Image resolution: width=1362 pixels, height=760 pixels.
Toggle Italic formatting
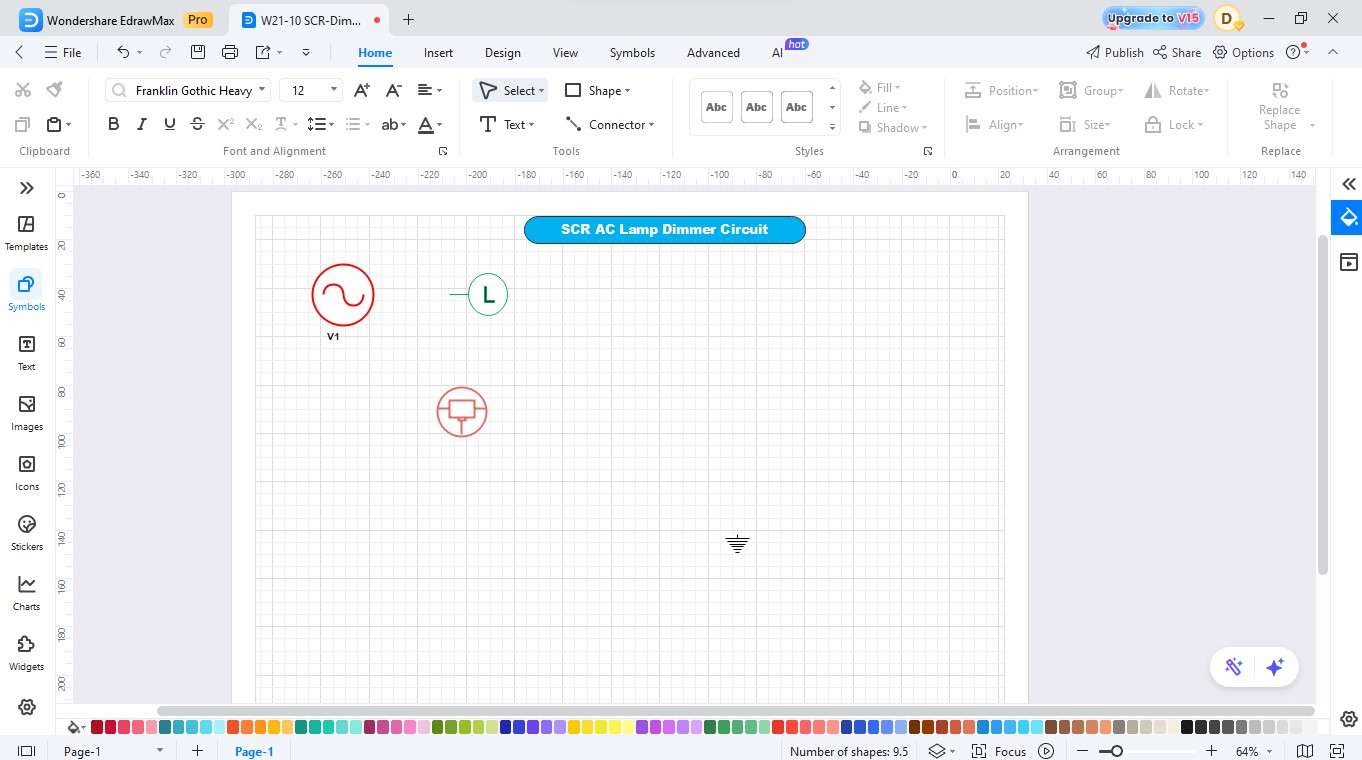click(141, 124)
